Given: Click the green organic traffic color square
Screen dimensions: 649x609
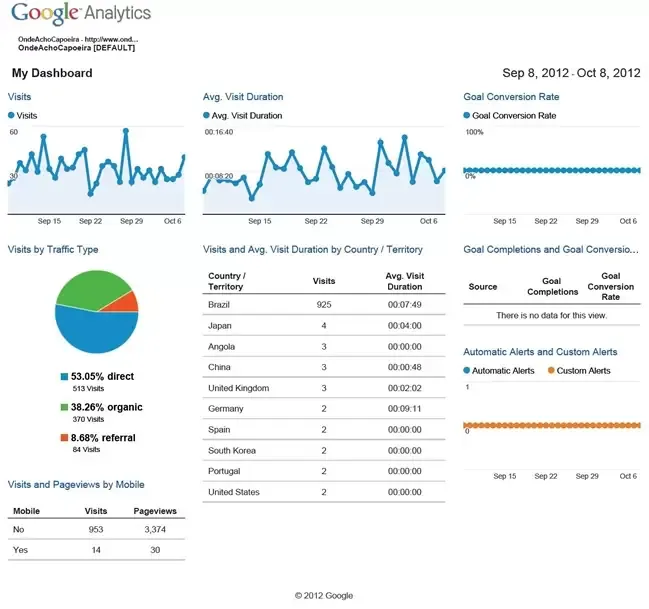Looking at the screenshot, I should 64,408.
